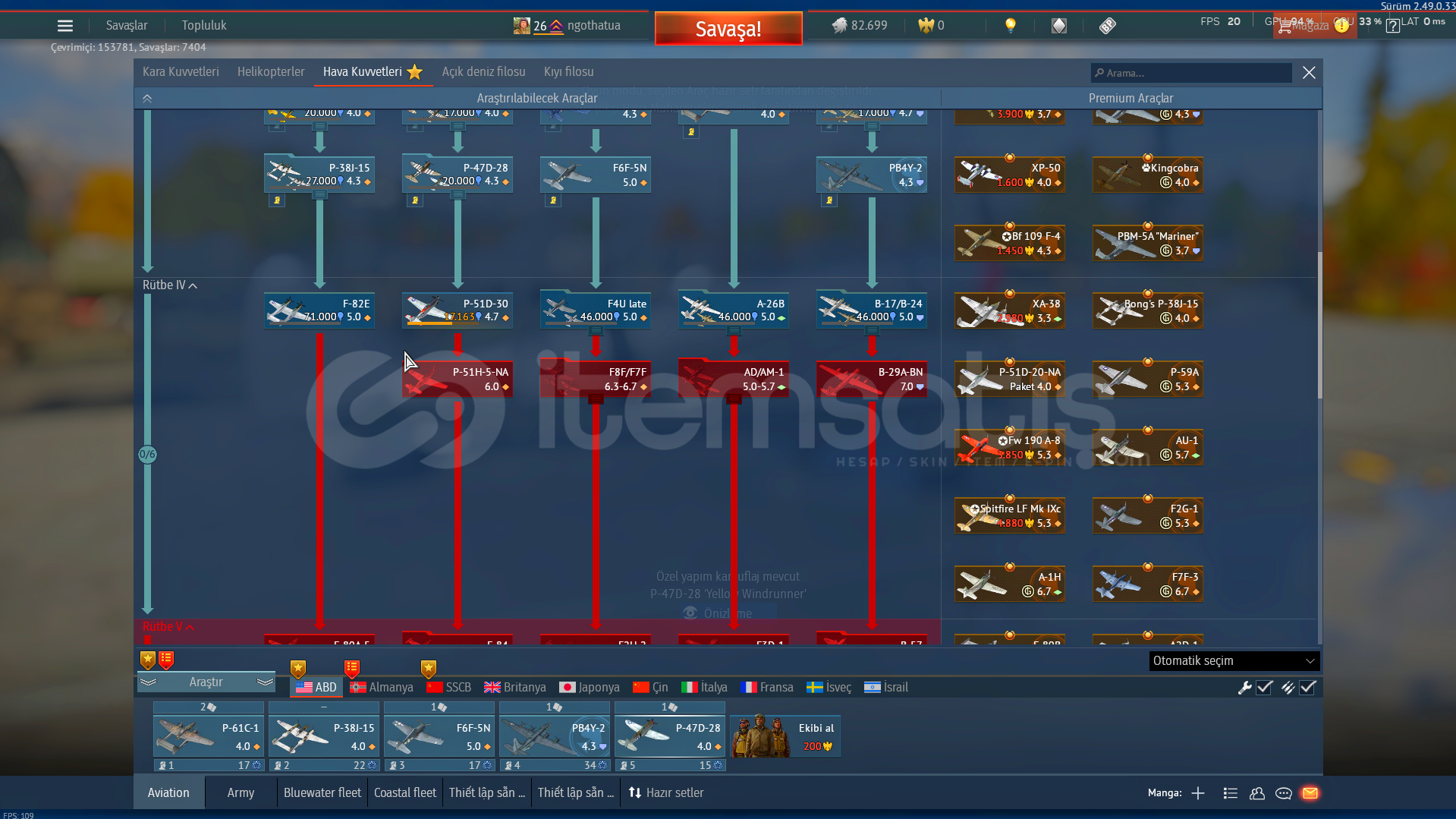Select the P-51D-30 research aircraft
This screenshot has width=1456, height=819.
(x=458, y=310)
